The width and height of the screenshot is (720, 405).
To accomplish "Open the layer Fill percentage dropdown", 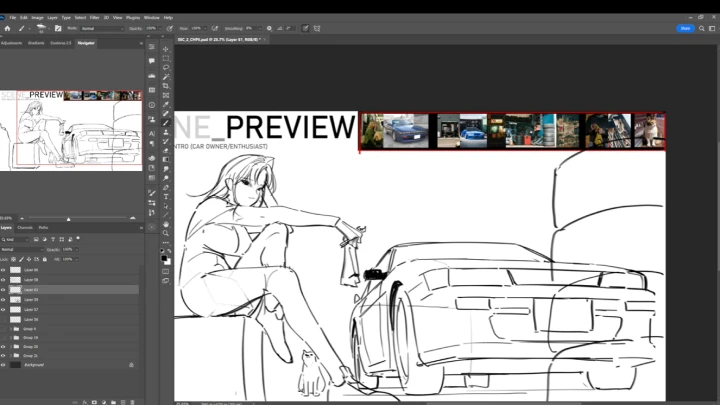I will (76, 259).
